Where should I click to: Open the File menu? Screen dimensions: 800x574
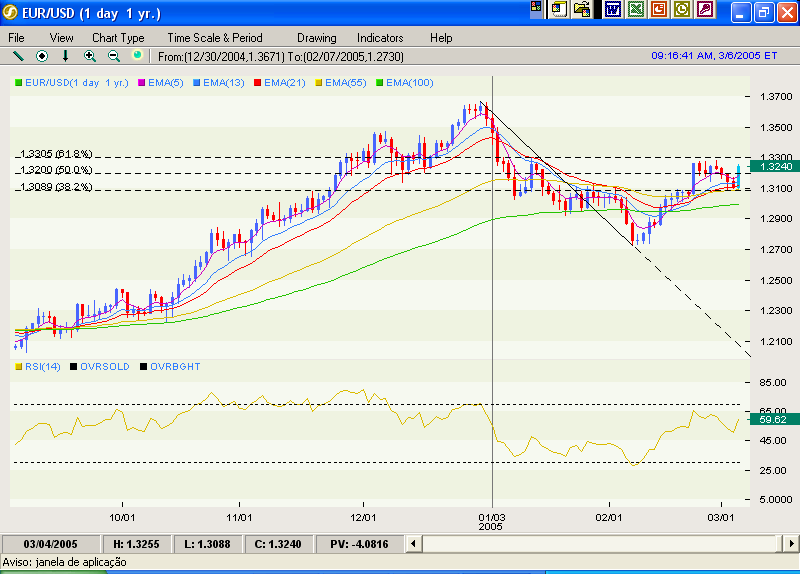pyautogui.click(x=16, y=38)
